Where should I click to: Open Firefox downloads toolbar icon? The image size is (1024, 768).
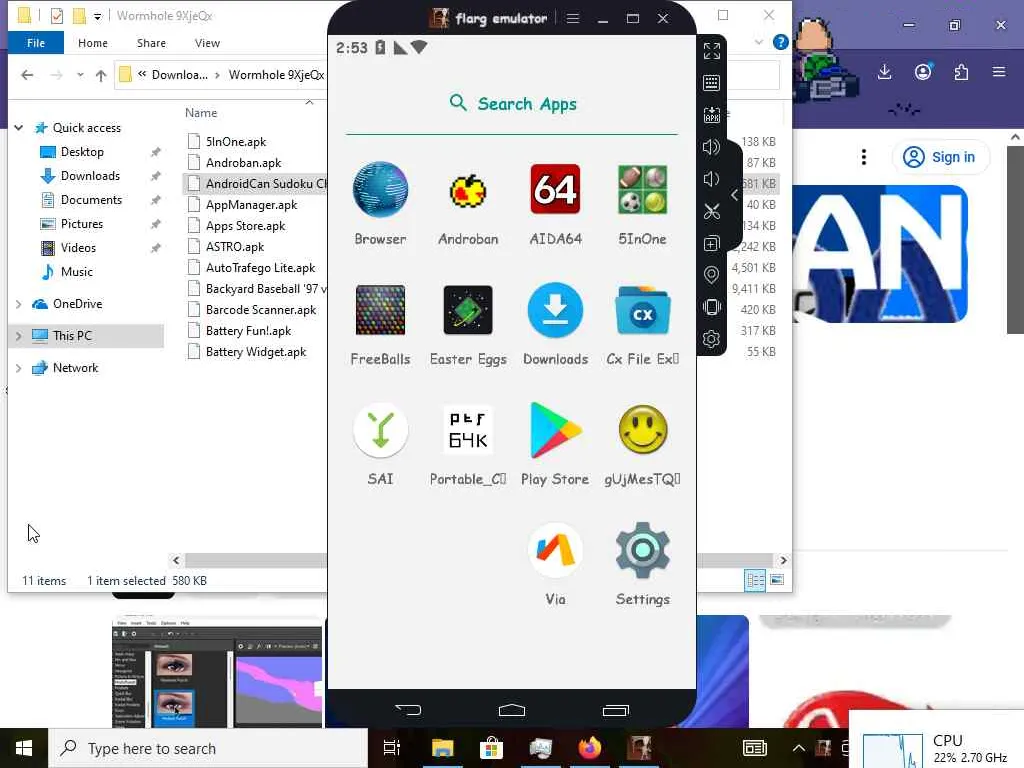(884, 72)
